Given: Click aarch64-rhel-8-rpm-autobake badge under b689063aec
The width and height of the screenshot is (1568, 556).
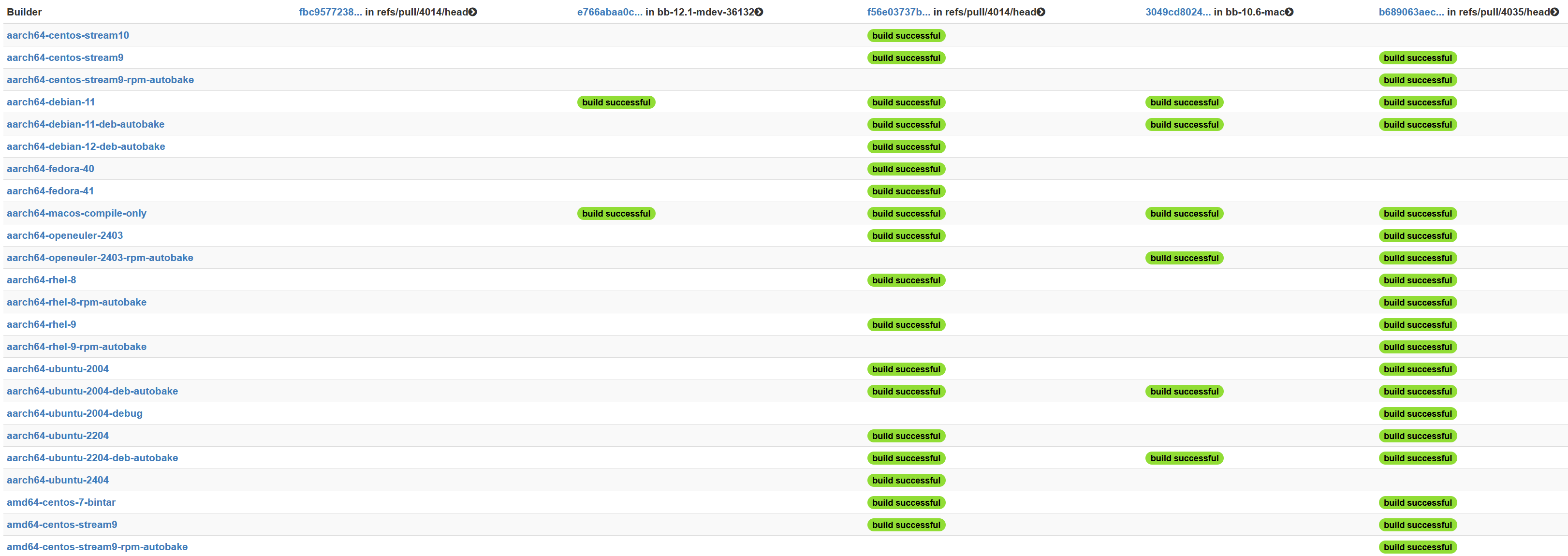Looking at the screenshot, I should tap(1418, 303).
